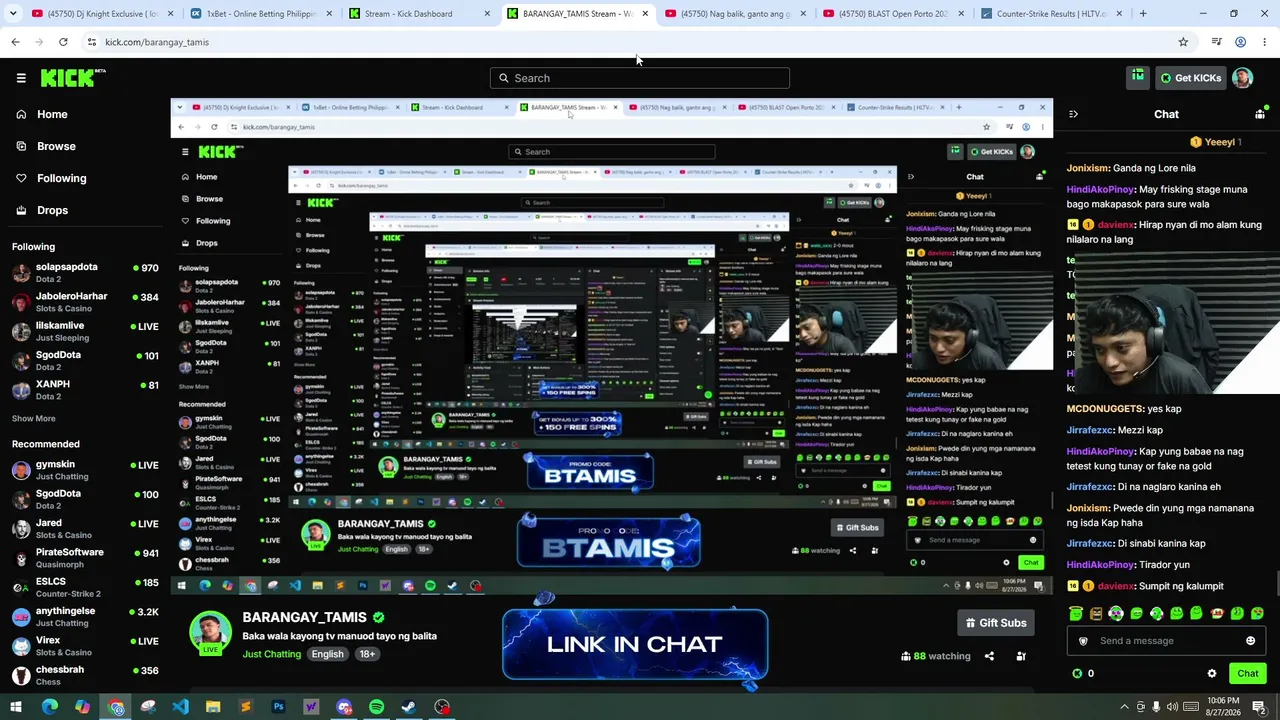
Task: Open Chrome media controls icon
Action: point(1216,42)
